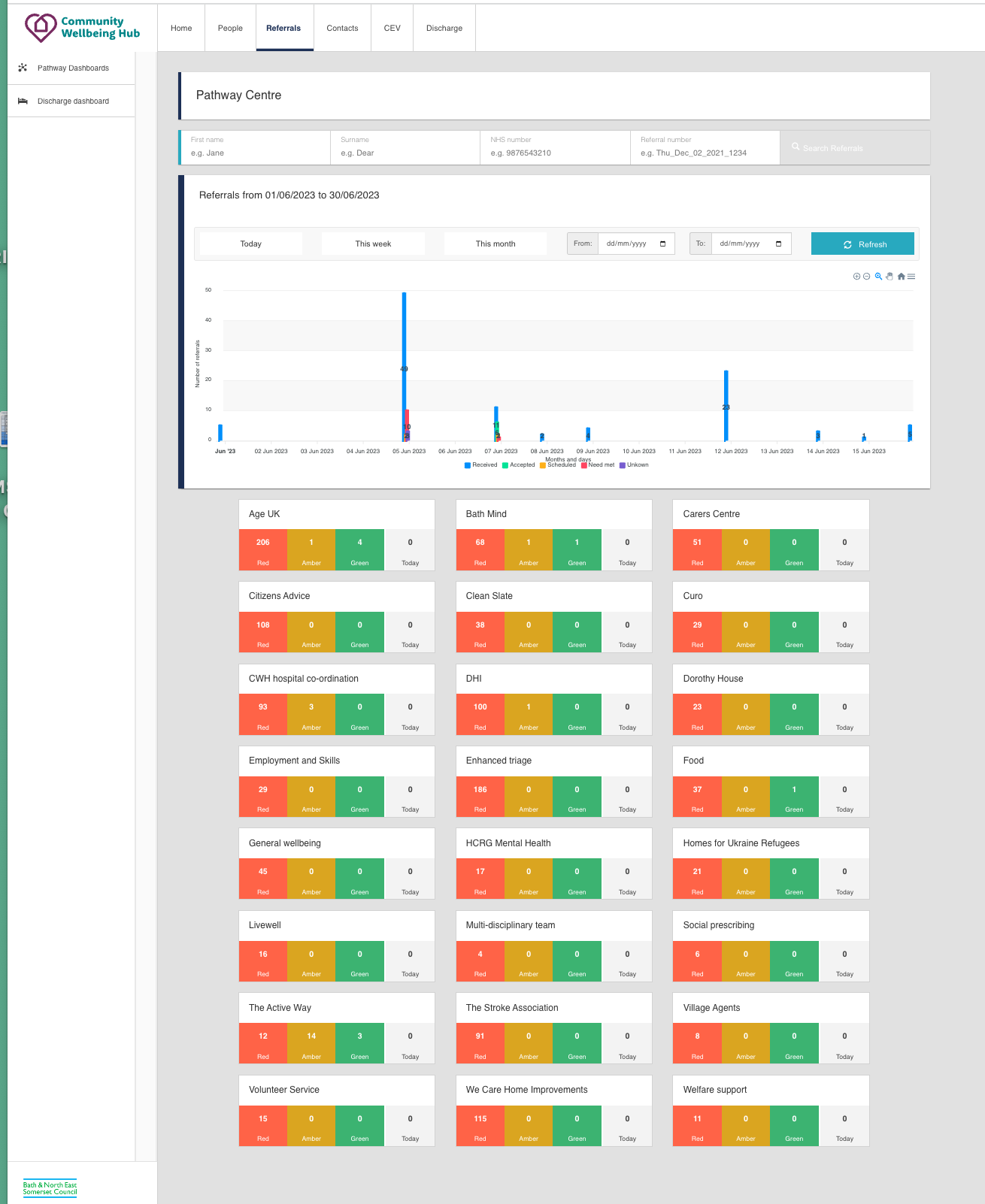Activate the selection zoom magnifier tool
The height and width of the screenshot is (1204, 985).
(878, 277)
